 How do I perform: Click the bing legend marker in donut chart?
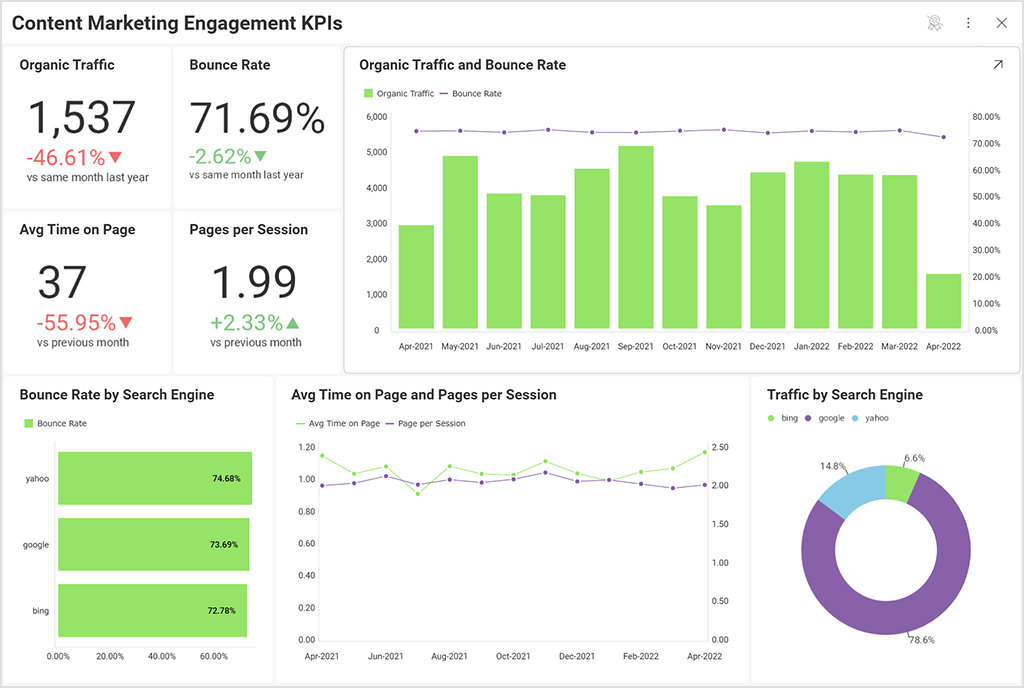[771, 419]
